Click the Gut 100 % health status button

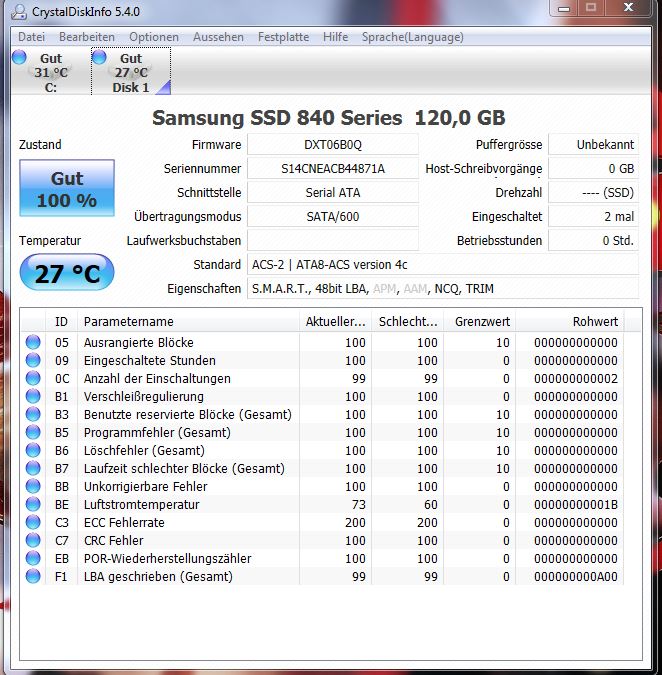point(67,188)
